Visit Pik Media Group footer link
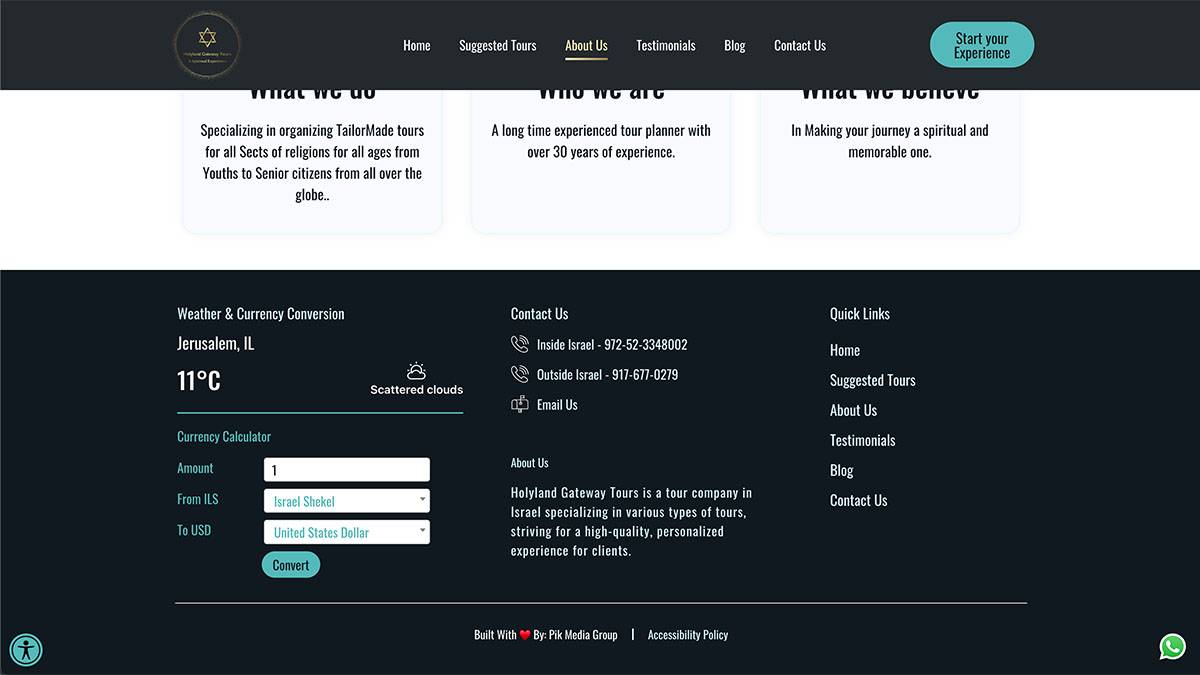Image resolution: width=1200 pixels, height=675 pixels. click(583, 635)
